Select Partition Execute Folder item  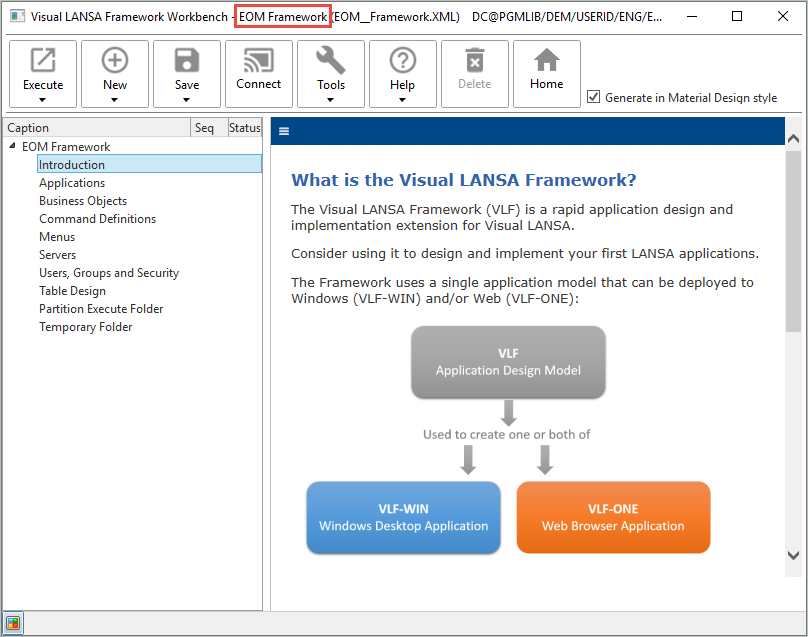click(101, 309)
